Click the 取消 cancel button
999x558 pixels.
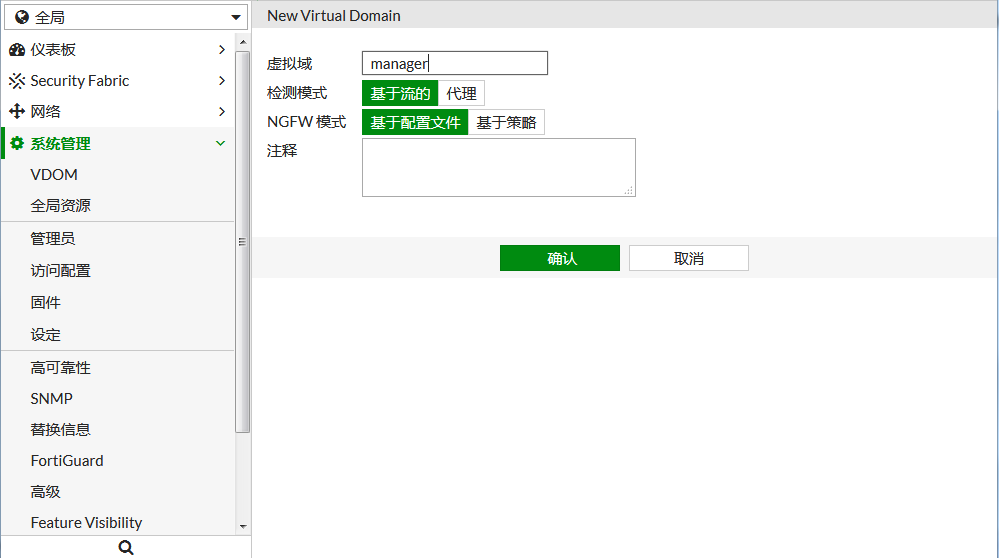tap(688, 258)
